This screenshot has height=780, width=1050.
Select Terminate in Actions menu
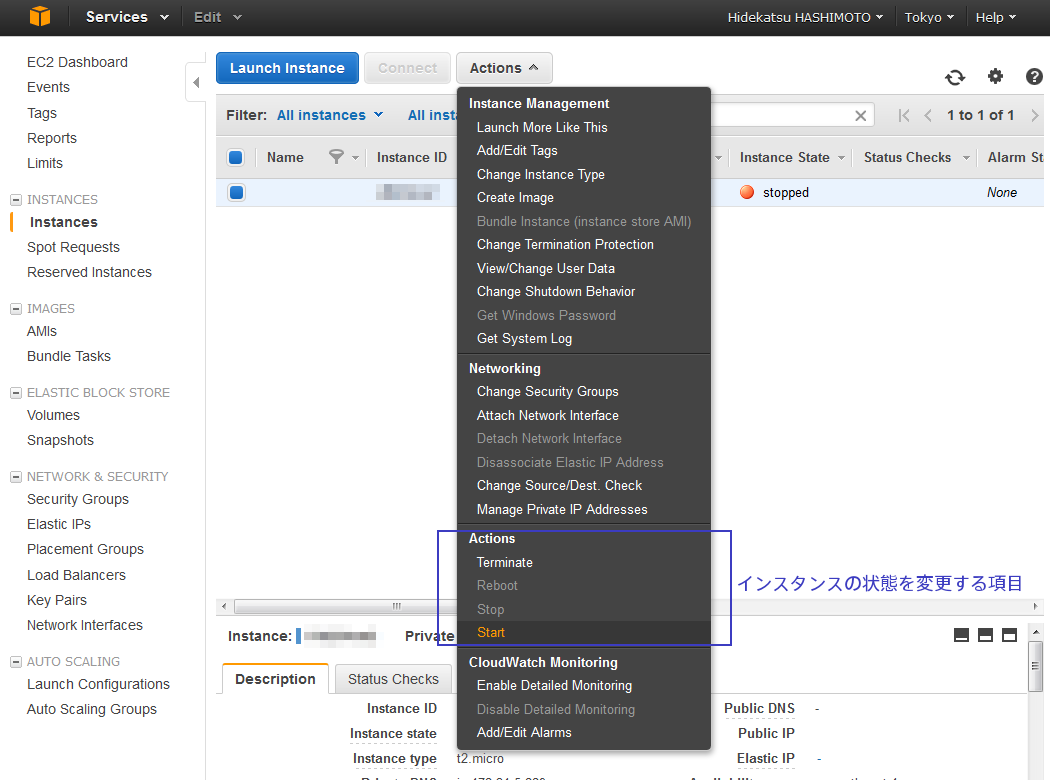[505, 562]
